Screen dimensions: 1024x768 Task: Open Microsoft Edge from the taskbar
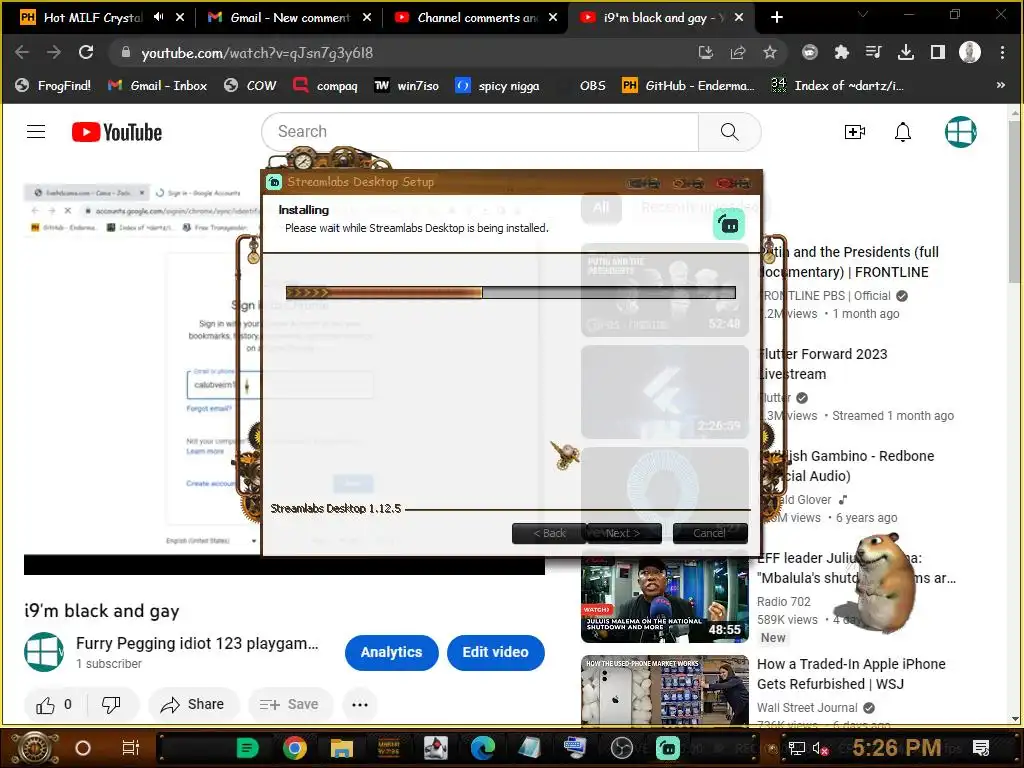click(483, 748)
